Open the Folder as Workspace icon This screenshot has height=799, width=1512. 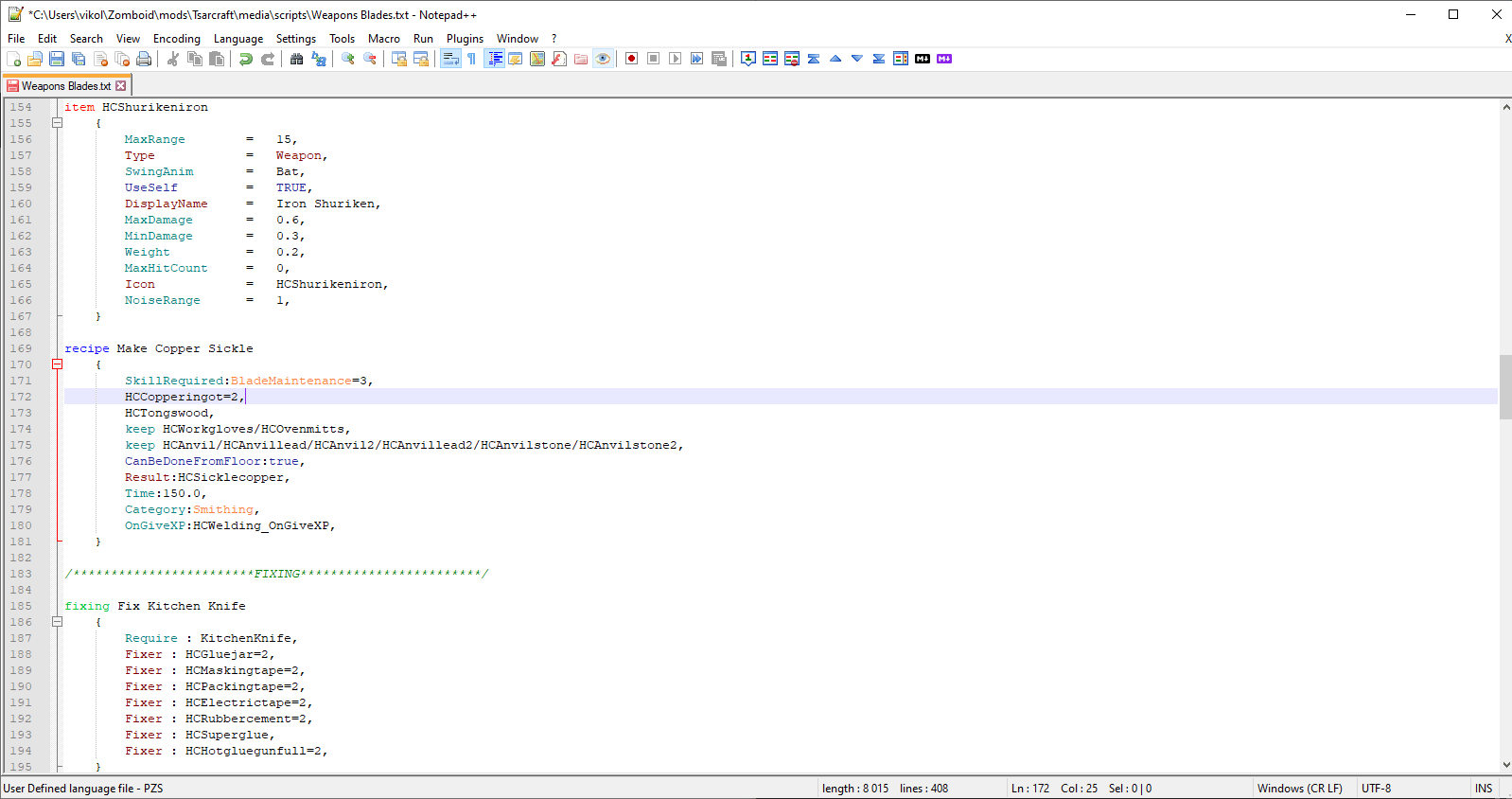[x=581, y=59]
